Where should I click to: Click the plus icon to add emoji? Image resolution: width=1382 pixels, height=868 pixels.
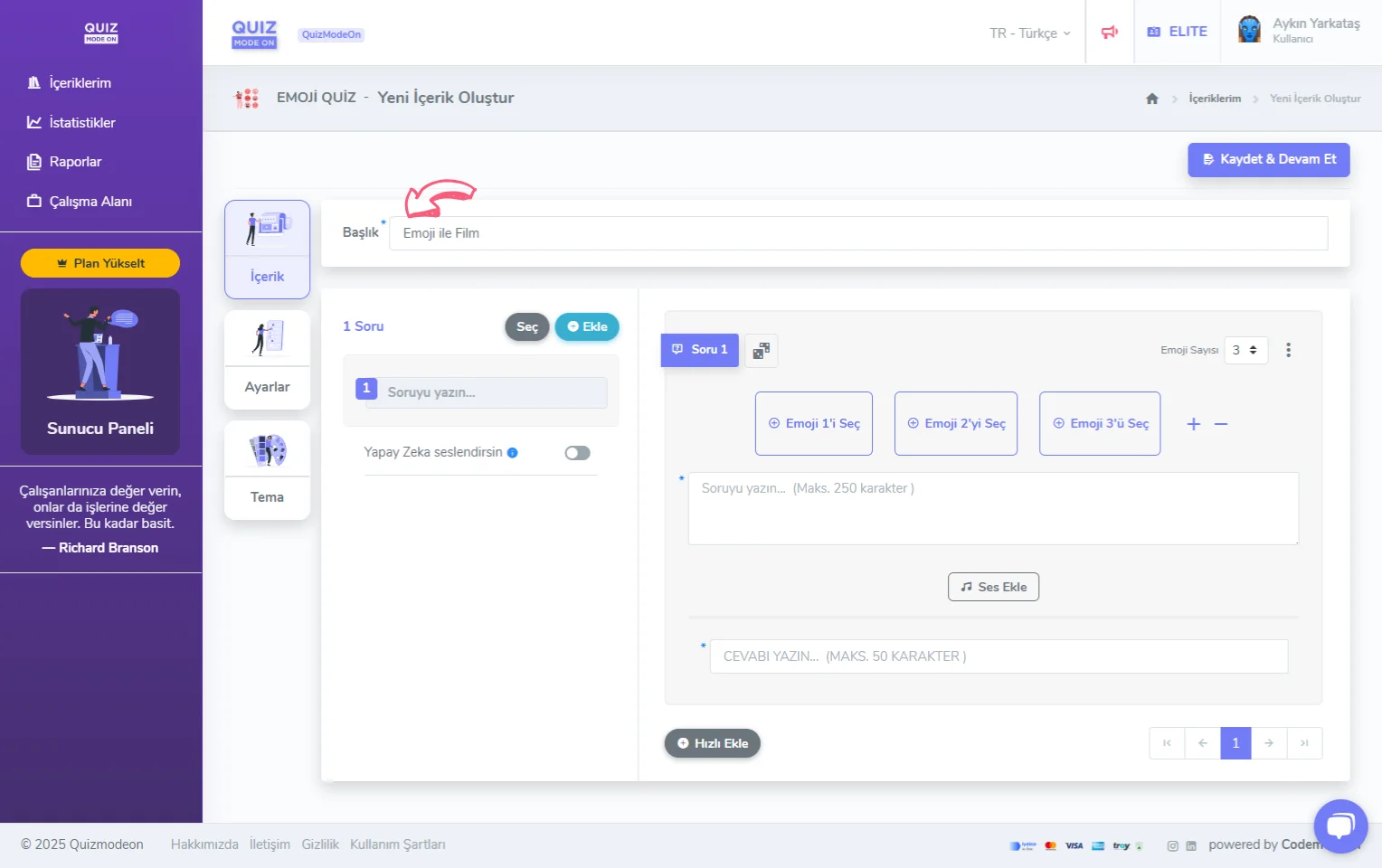[x=1193, y=424]
